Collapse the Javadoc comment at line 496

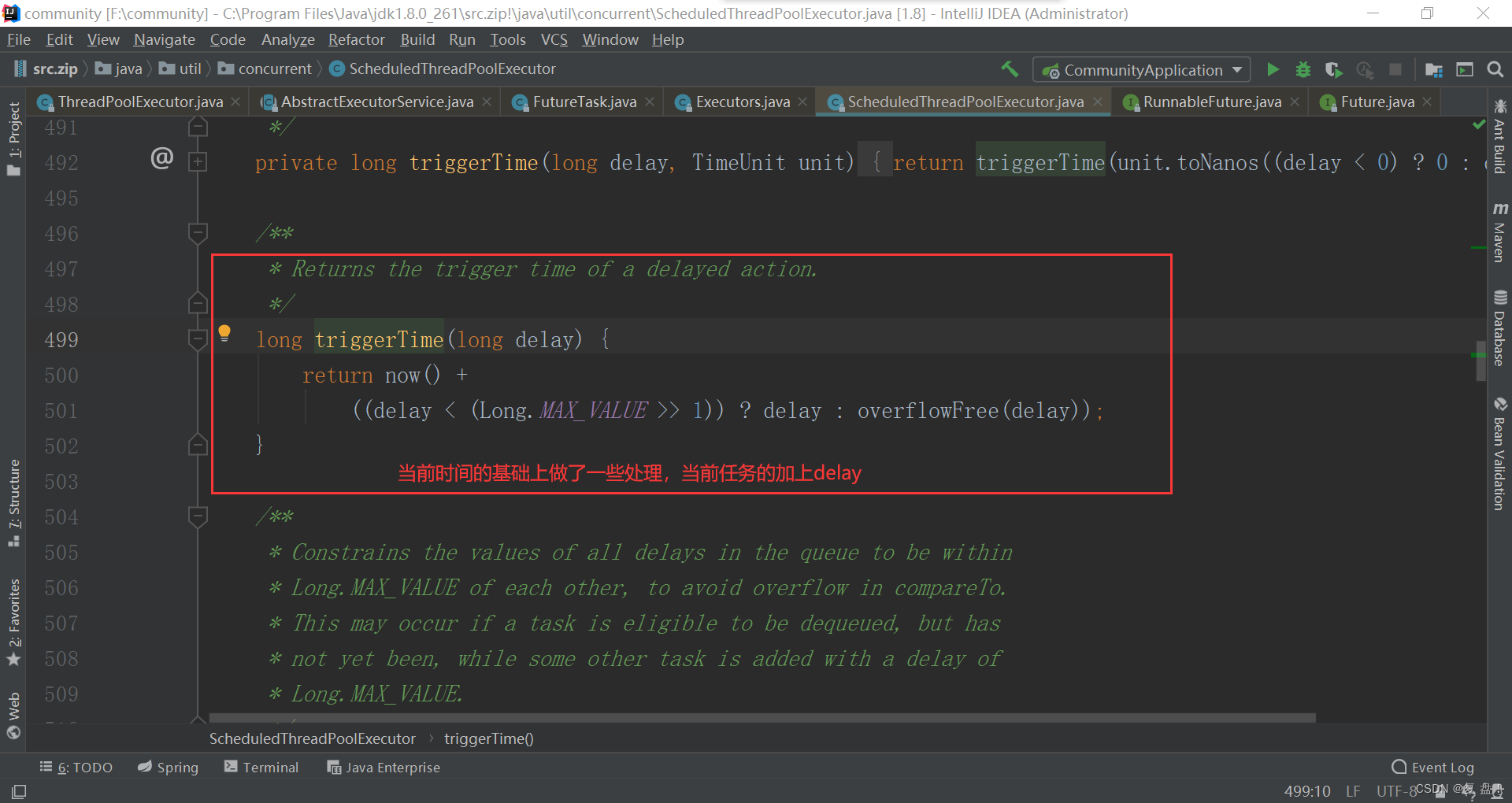198,233
